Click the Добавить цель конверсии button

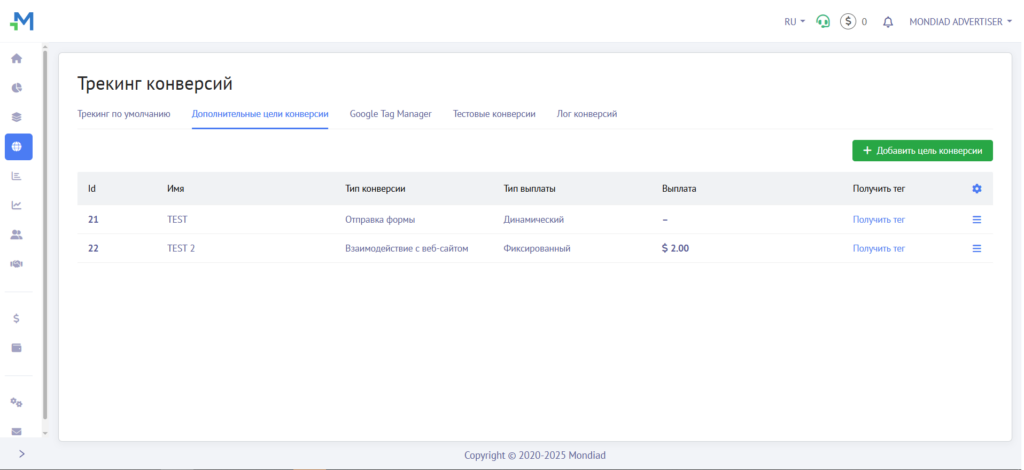coord(922,151)
